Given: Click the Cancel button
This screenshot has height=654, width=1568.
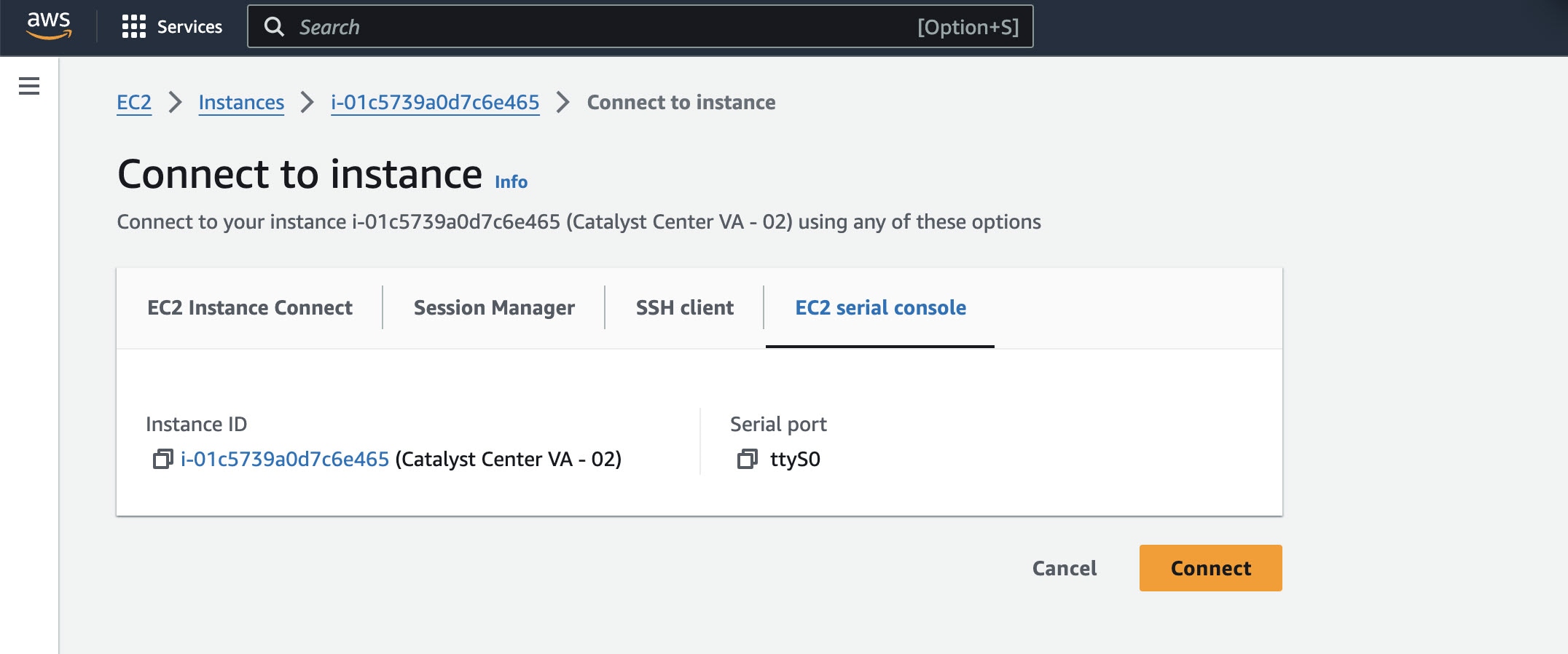Looking at the screenshot, I should tap(1065, 568).
